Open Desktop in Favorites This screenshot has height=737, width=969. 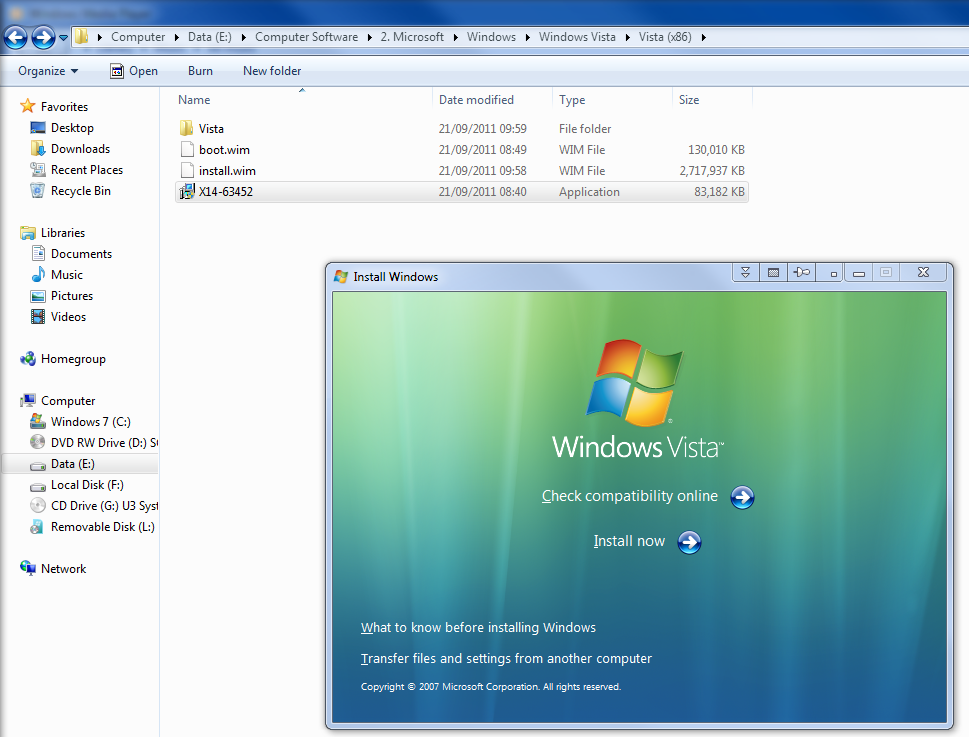tap(72, 128)
